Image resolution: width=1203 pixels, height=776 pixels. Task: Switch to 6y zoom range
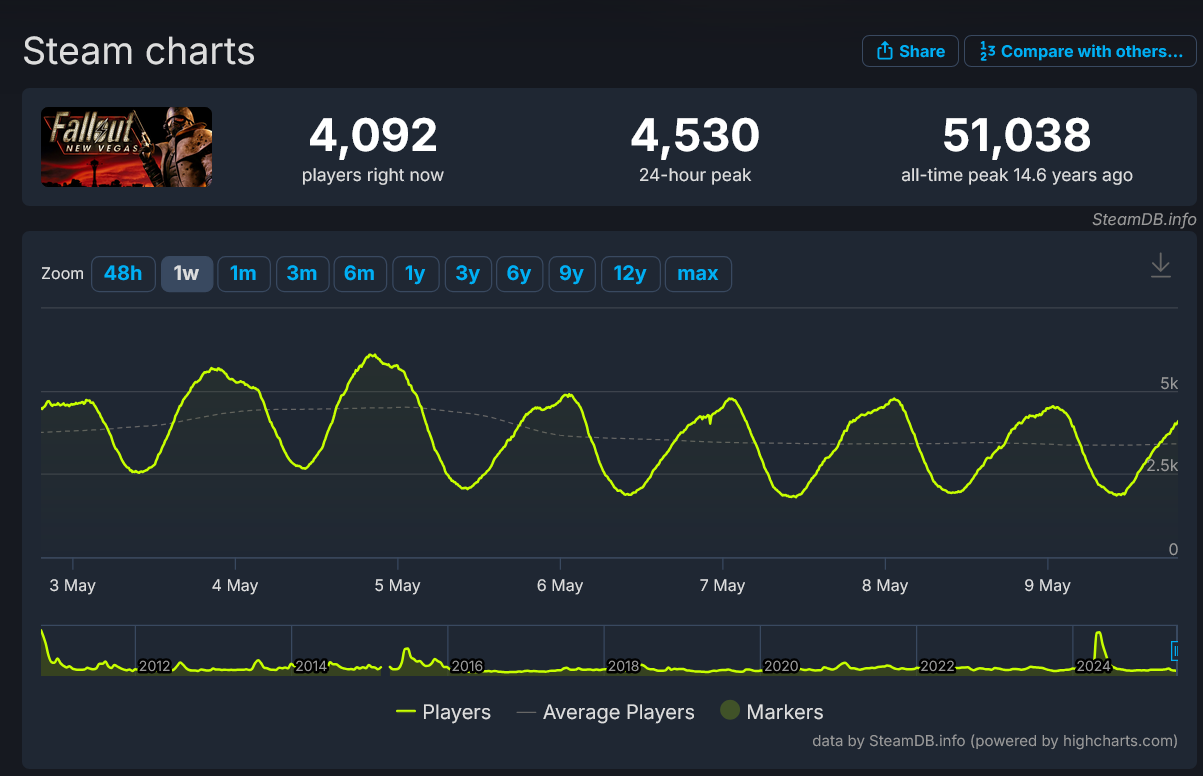(x=519, y=273)
